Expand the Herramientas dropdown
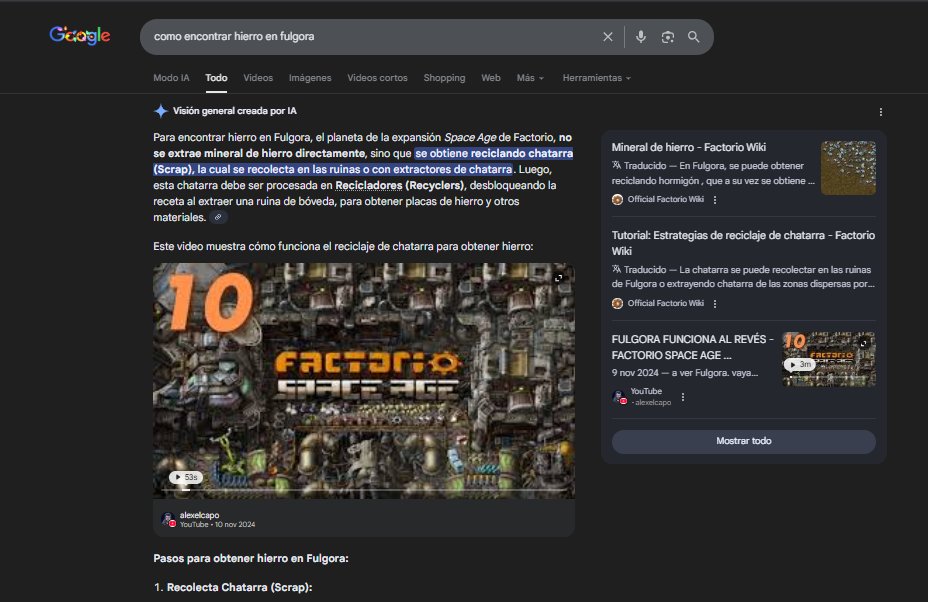Viewport: 928px width, 602px height. pos(596,78)
